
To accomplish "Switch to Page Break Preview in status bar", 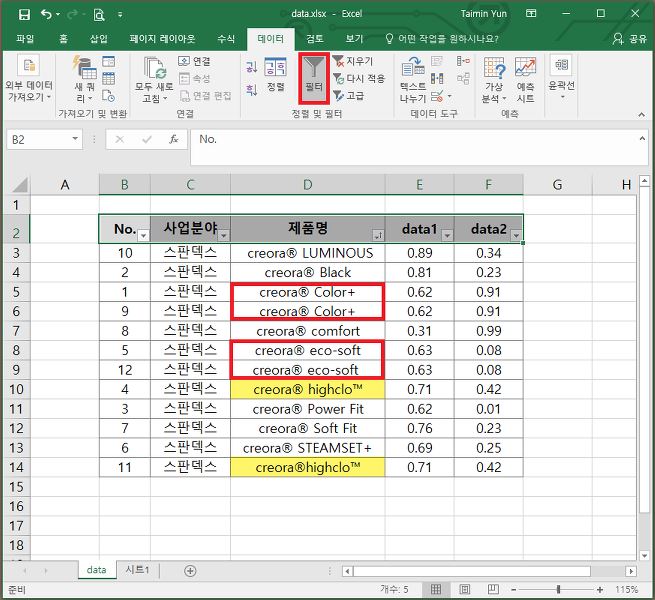I will pos(493,589).
